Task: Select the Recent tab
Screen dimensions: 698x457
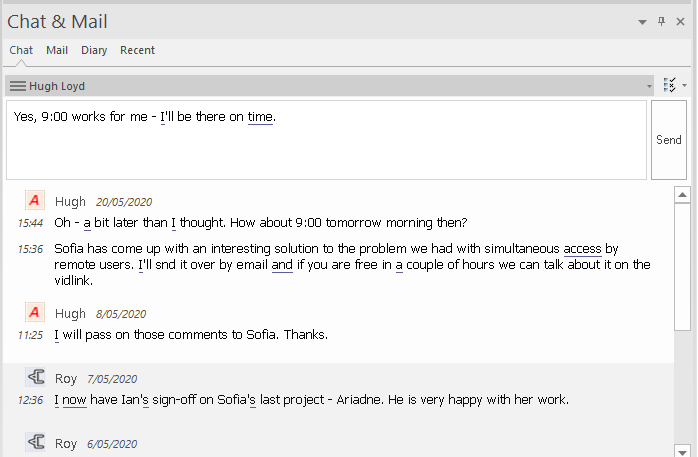Action: pyautogui.click(x=137, y=50)
